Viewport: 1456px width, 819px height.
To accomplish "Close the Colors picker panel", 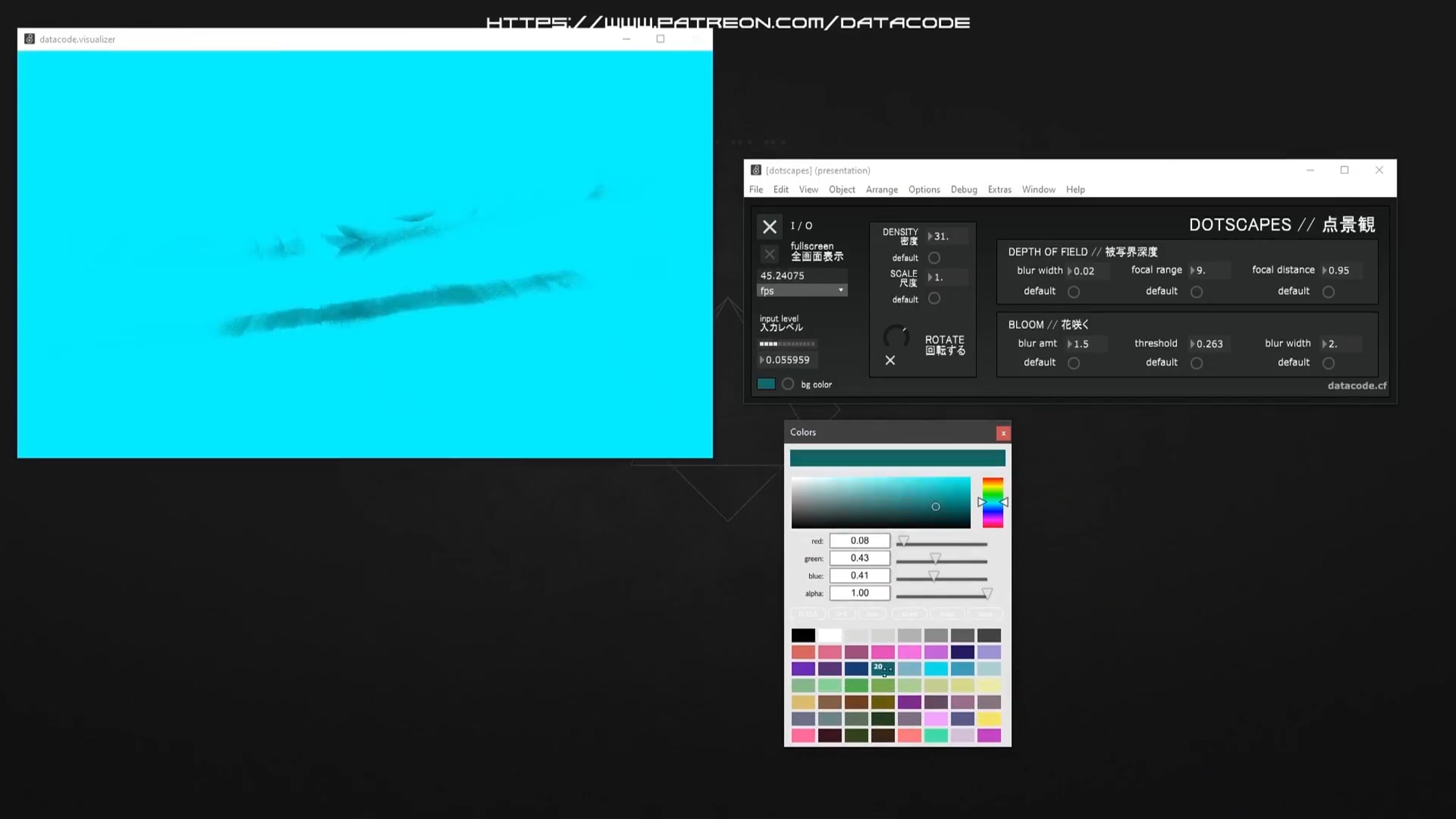I will pyautogui.click(x=1003, y=433).
